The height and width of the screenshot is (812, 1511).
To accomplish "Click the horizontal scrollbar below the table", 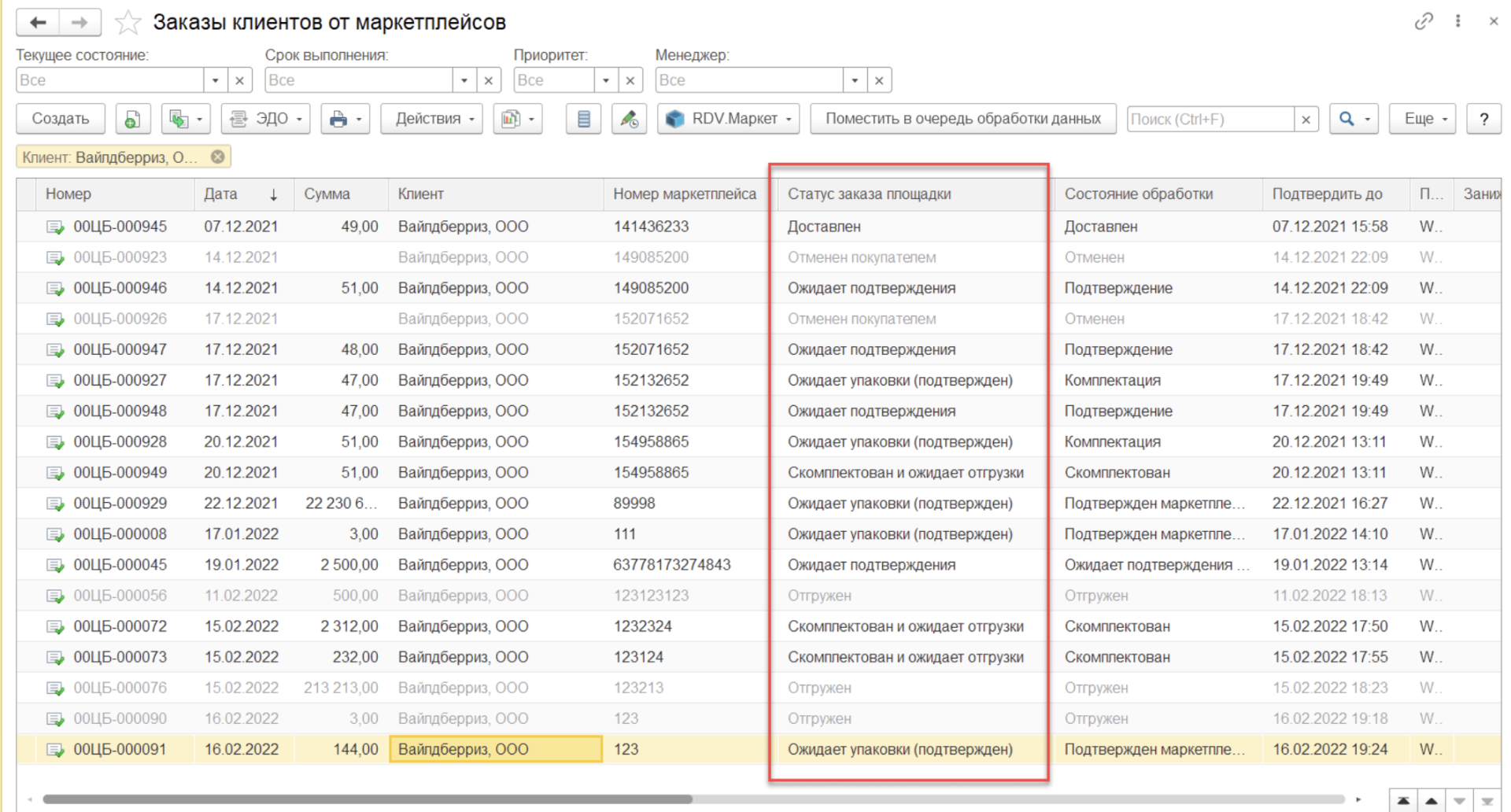I will (x=368, y=799).
